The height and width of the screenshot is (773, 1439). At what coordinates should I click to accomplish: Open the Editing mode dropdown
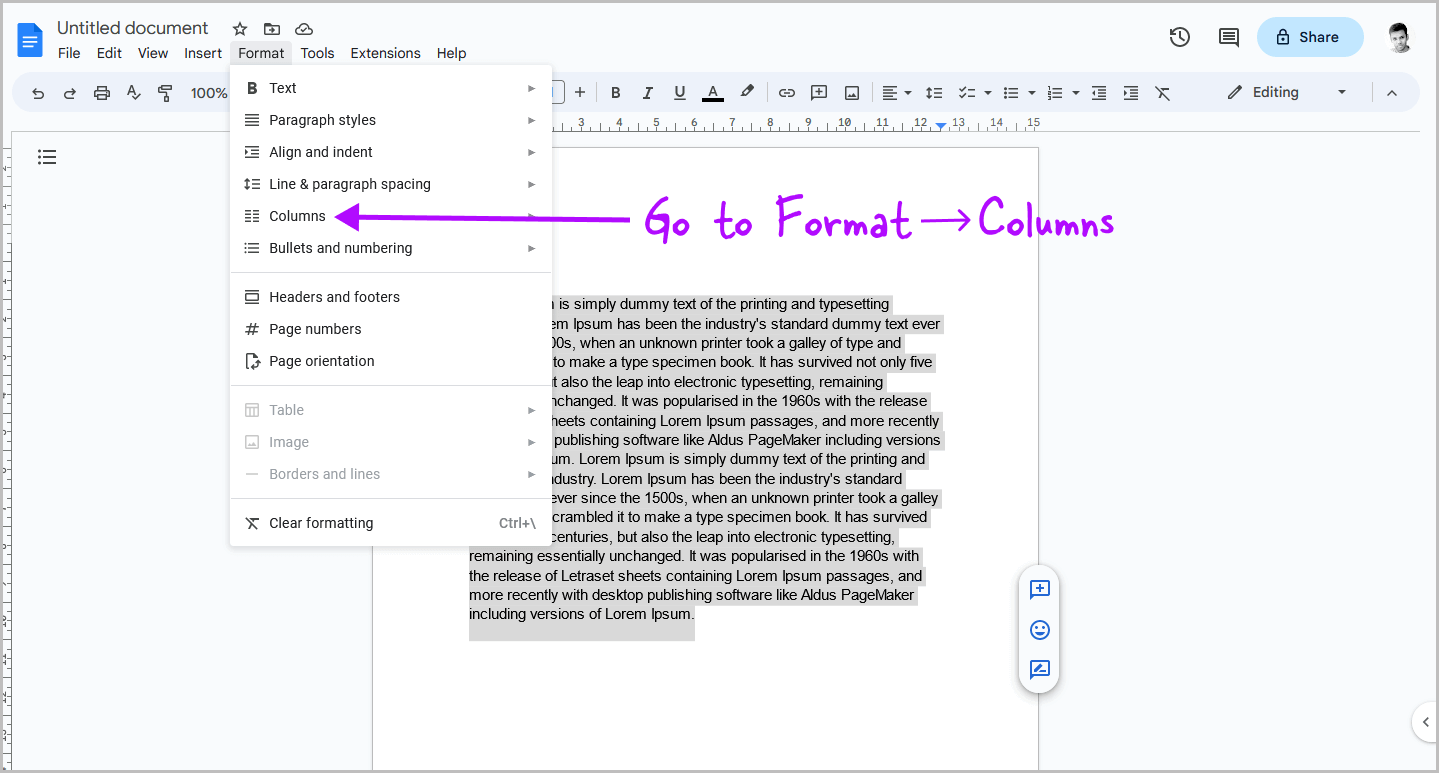[1343, 92]
